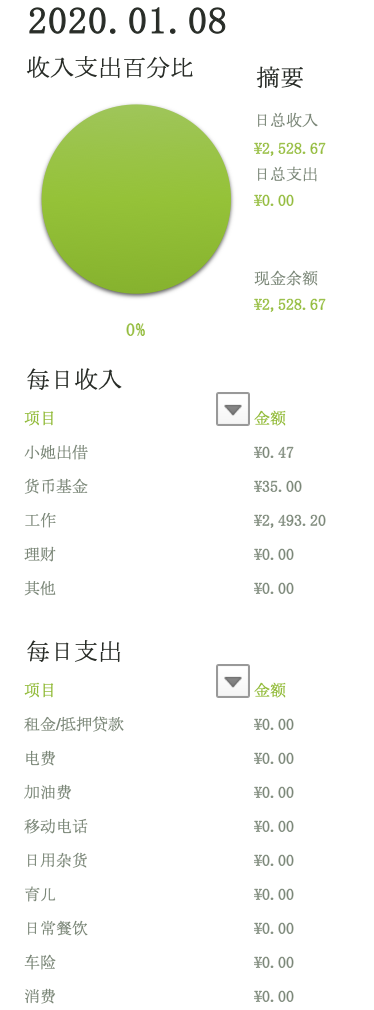The height and width of the screenshot is (1010, 374).
Task: Open the 每日支出 filter dropdown arrow
Action: pos(232,681)
